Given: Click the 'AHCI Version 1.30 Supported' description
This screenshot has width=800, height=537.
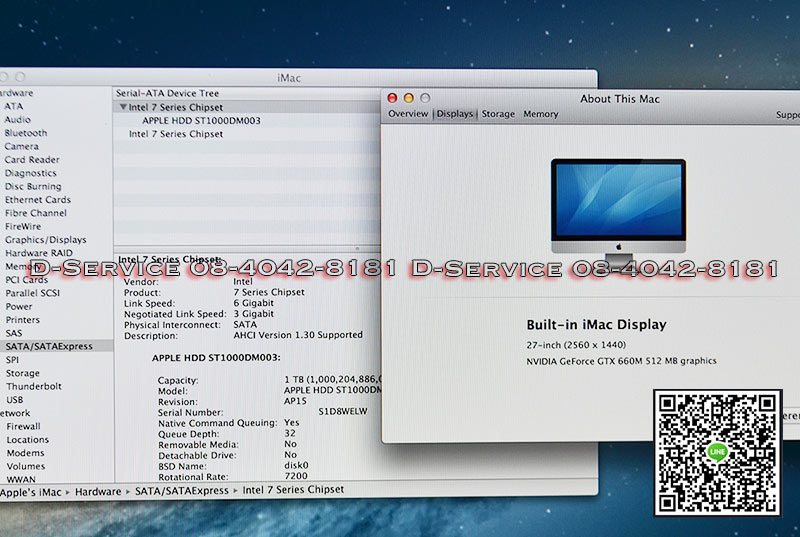Looking at the screenshot, I should 298,335.
